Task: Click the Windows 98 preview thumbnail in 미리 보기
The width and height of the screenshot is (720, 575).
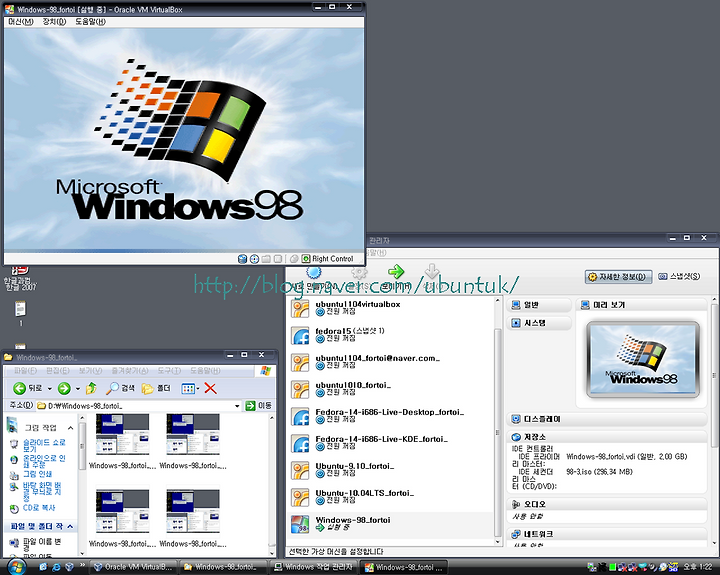Action: tap(643, 360)
